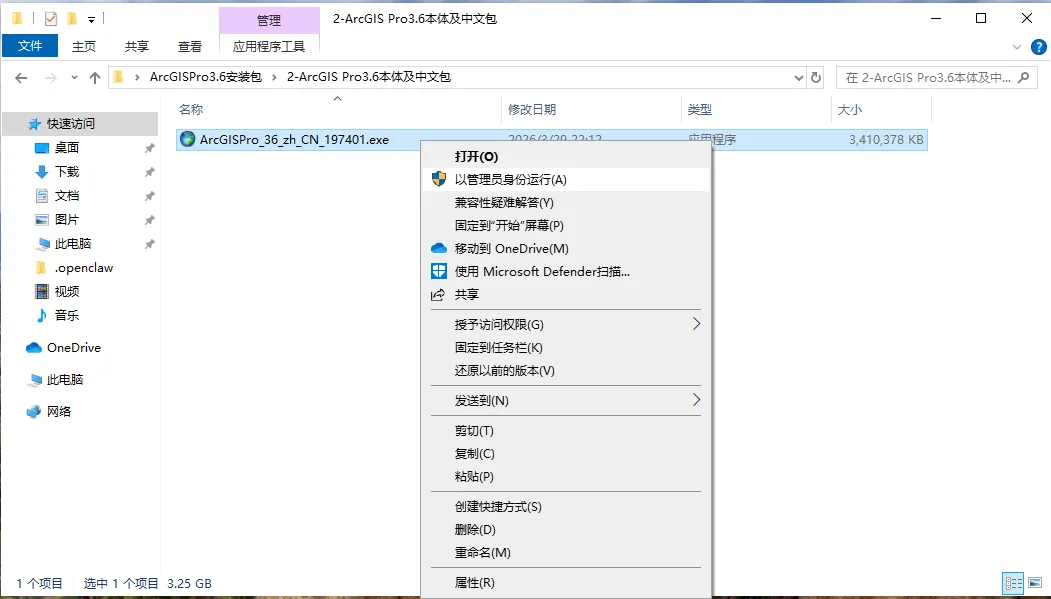The height and width of the screenshot is (599, 1051).
Task: Select 固定到"开始"屏幕(P) entry
Action: (566, 226)
